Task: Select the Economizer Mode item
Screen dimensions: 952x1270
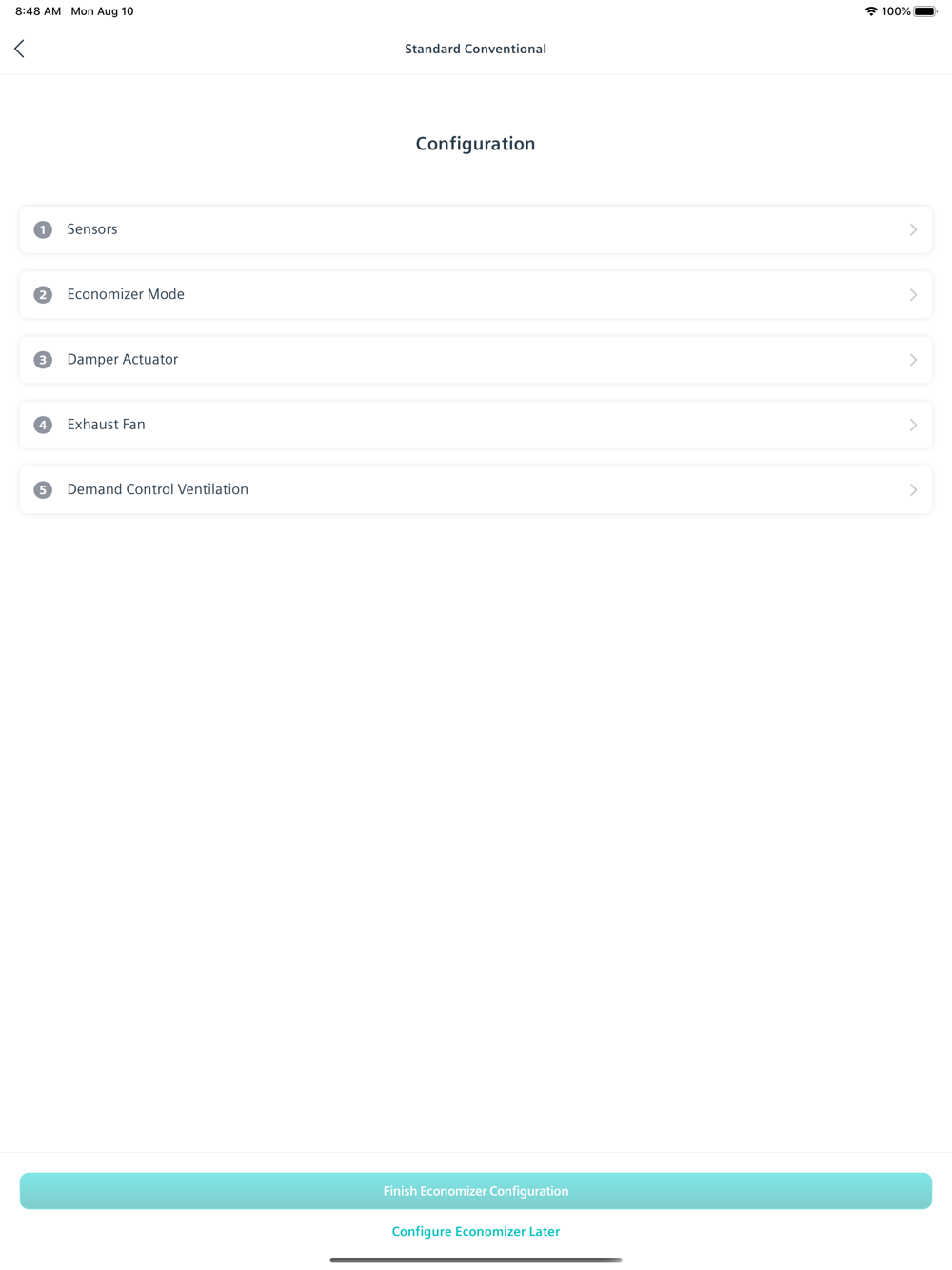Action: tap(476, 295)
